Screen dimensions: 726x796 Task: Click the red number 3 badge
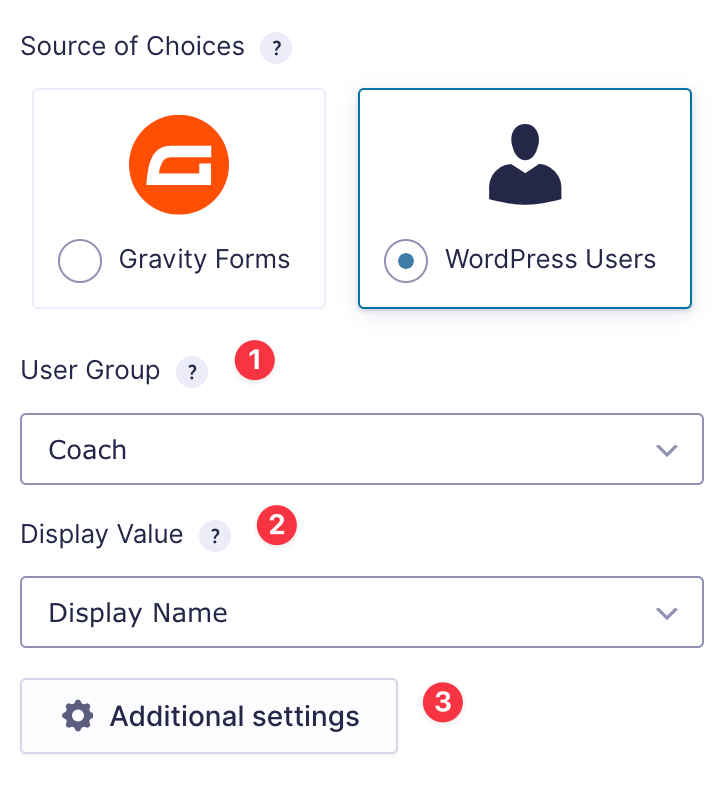[x=443, y=702]
